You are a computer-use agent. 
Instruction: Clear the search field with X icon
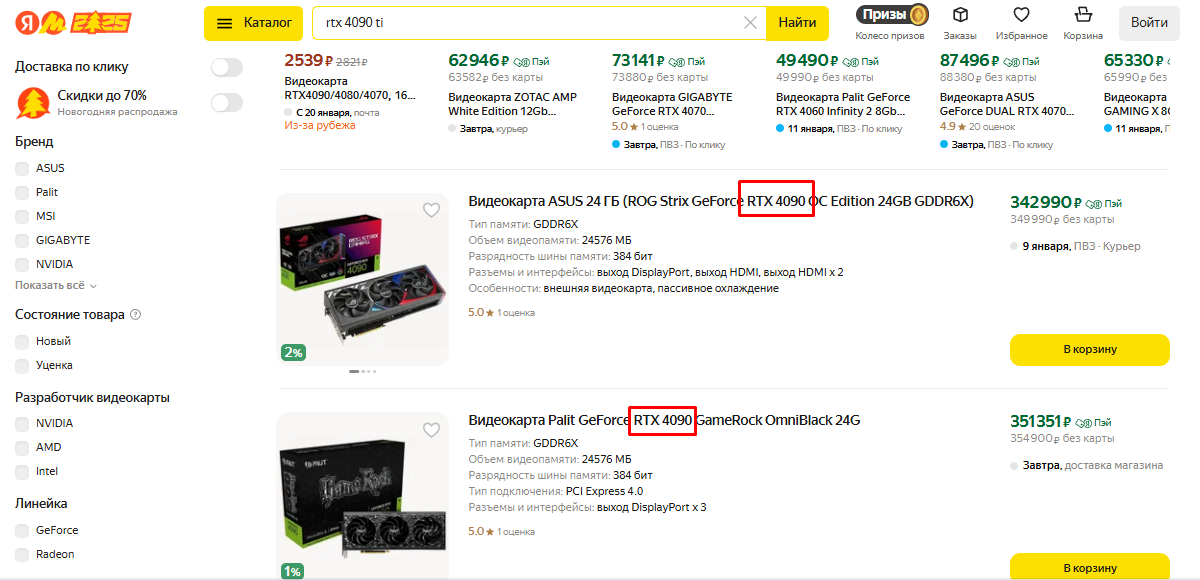[x=751, y=23]
